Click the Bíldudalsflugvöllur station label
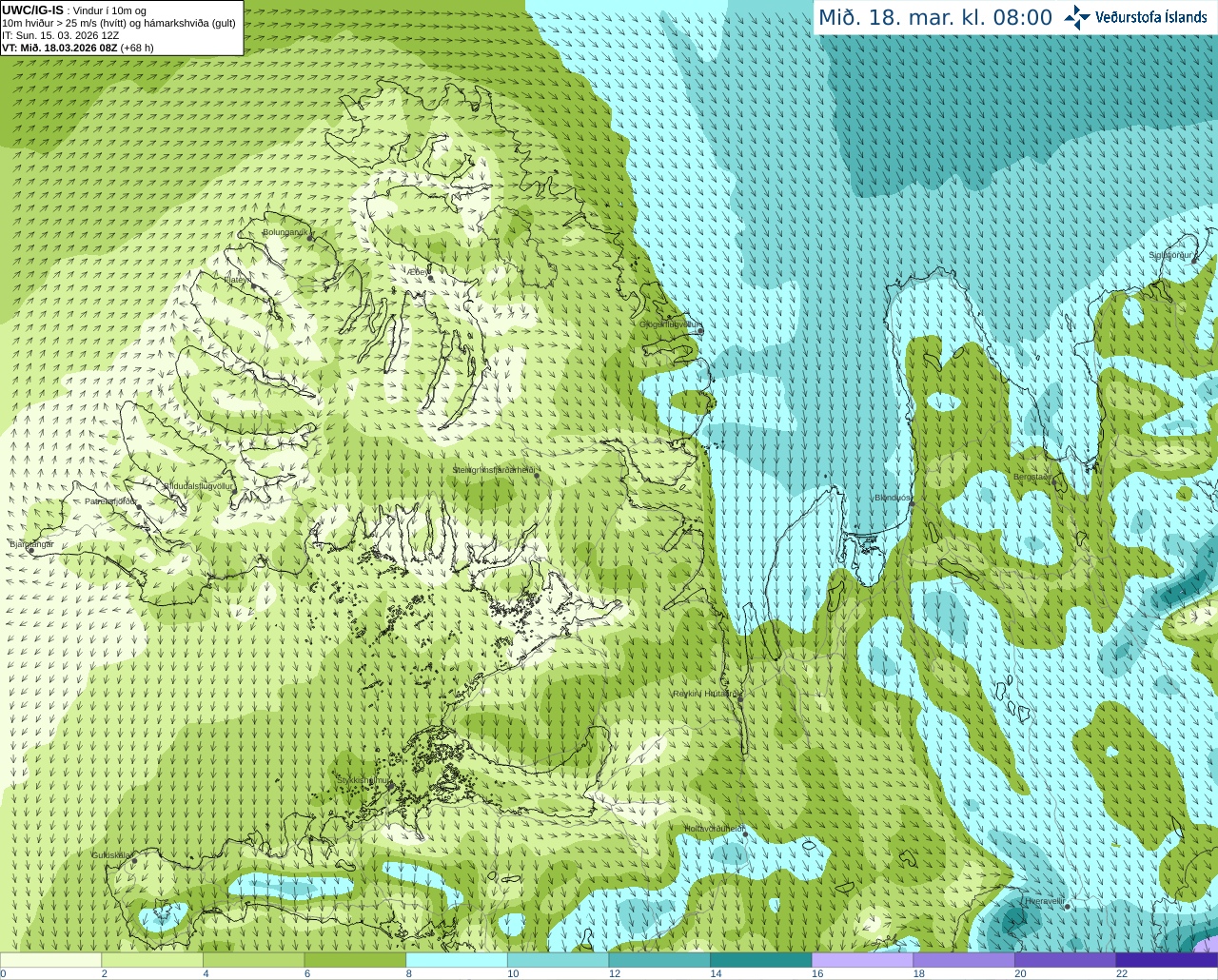The image size is (1218, 980). click(198, 485)
